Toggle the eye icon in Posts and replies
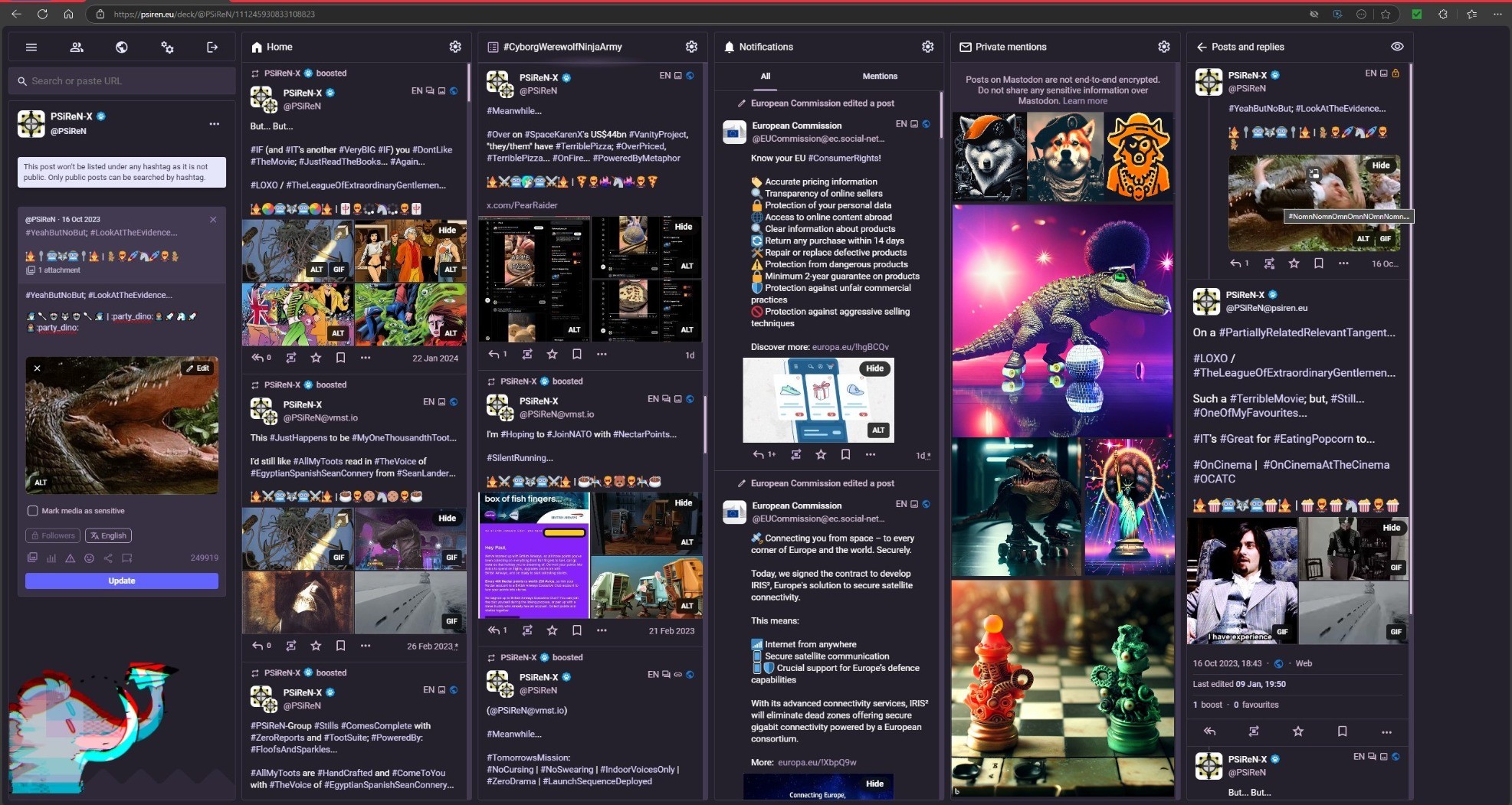1512x805 pixels. (x=1397, y=47)
